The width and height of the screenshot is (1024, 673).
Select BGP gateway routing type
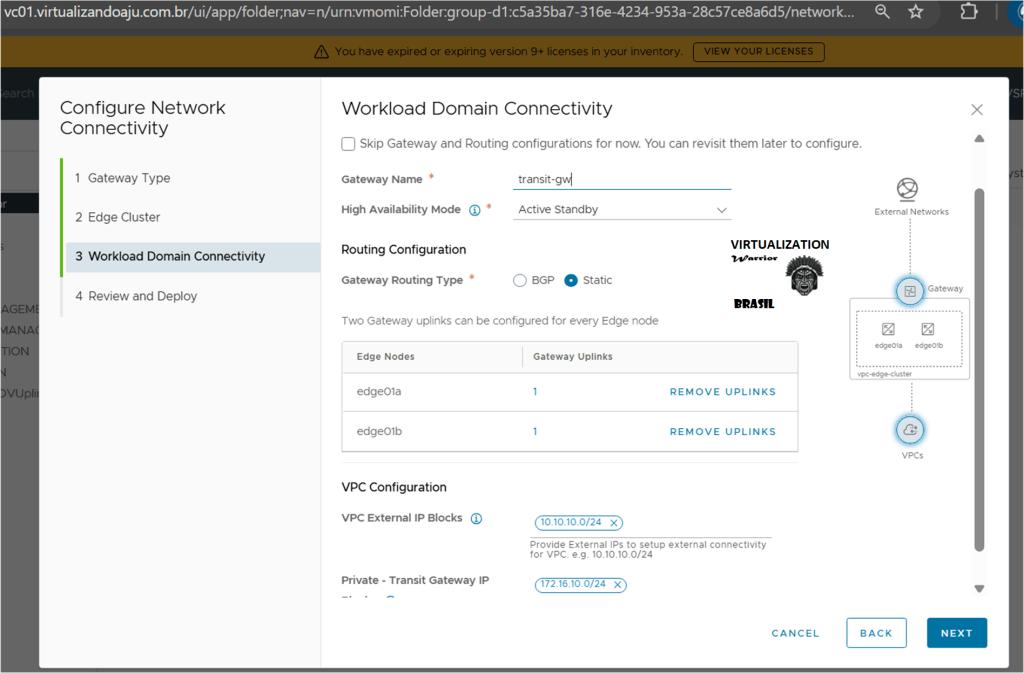[520, 281]
